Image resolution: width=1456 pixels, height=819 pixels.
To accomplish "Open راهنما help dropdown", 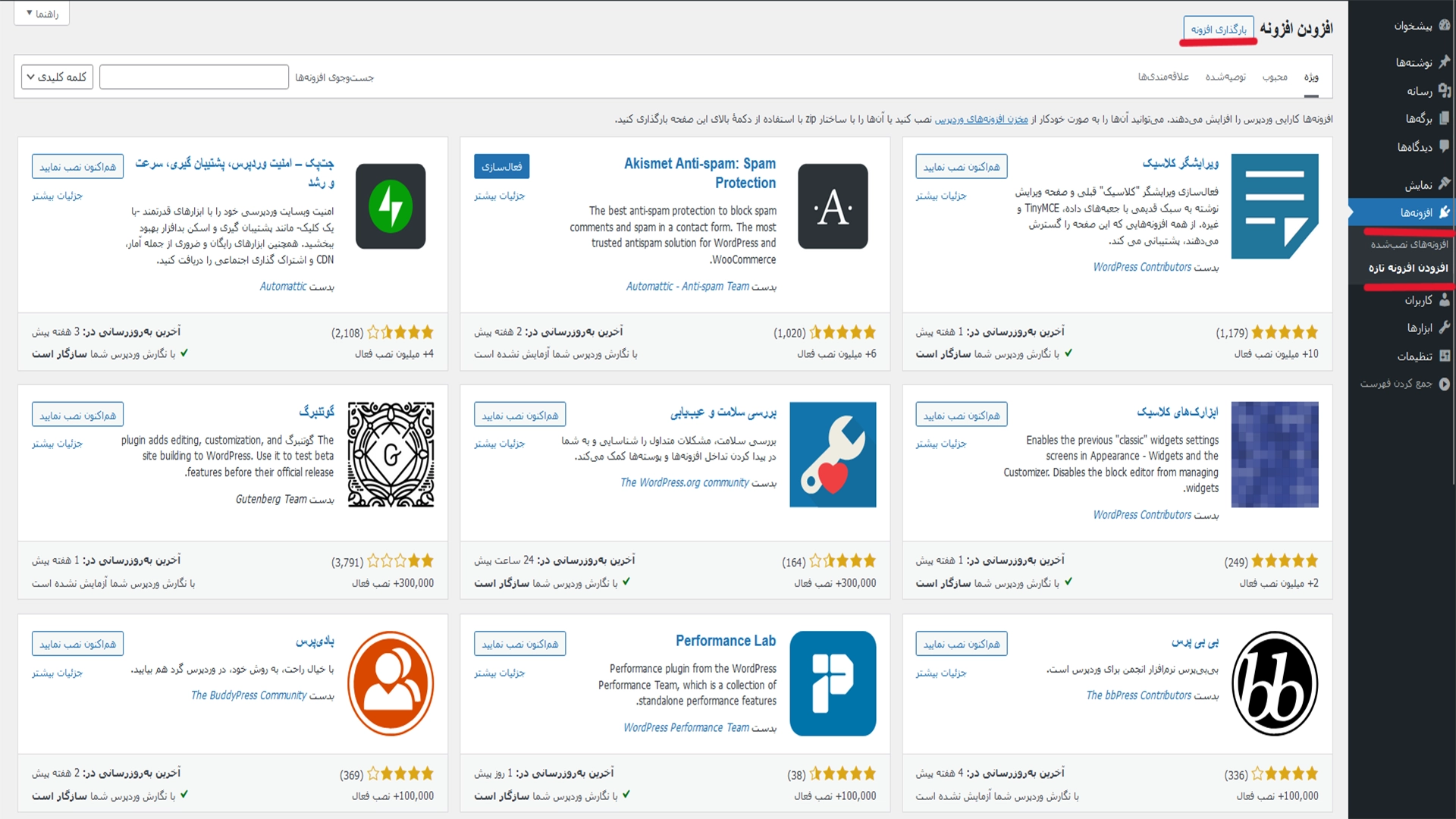I will pos(42,14).
